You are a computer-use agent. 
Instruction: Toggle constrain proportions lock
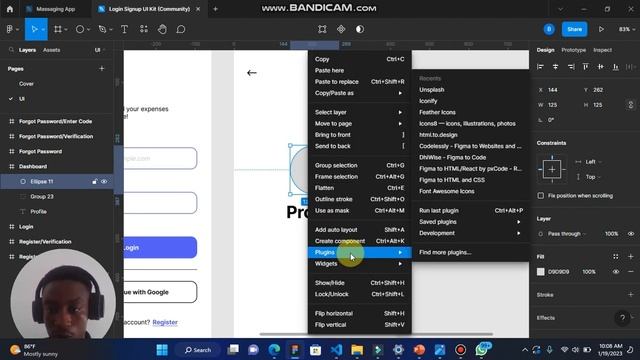click(631, 105)
